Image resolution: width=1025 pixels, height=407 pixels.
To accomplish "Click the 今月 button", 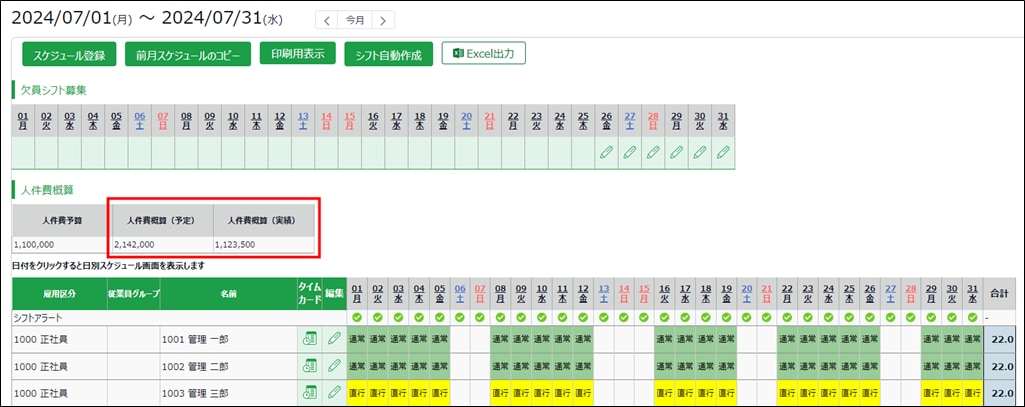I will (x=355, y=20).
